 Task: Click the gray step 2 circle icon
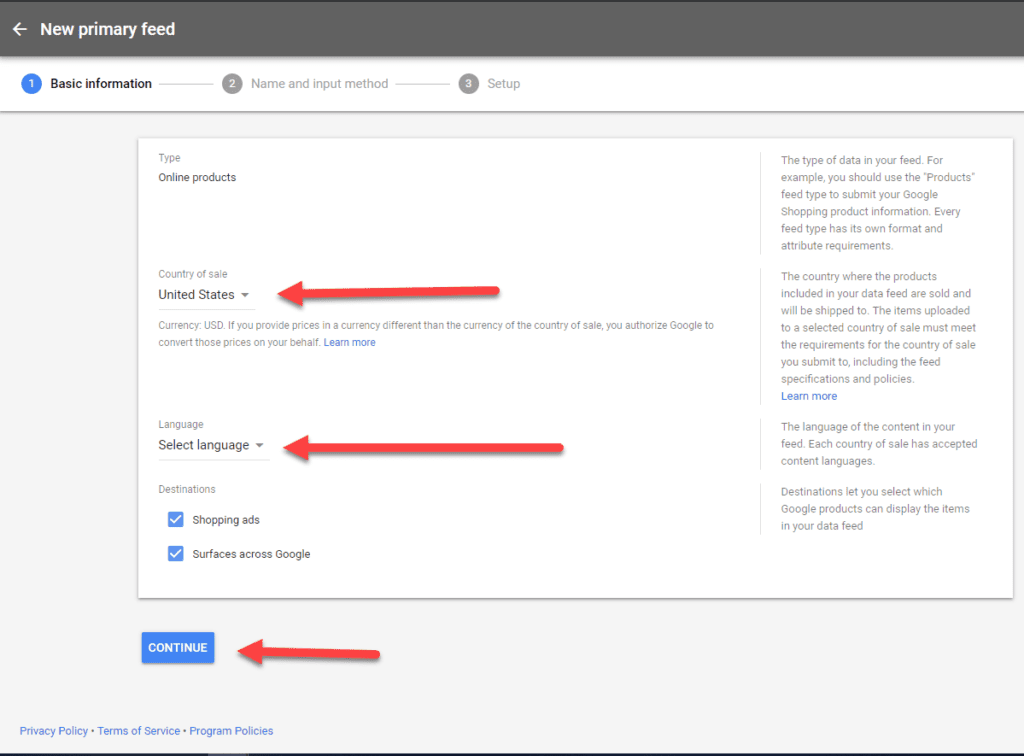click(x=232, y=83)
